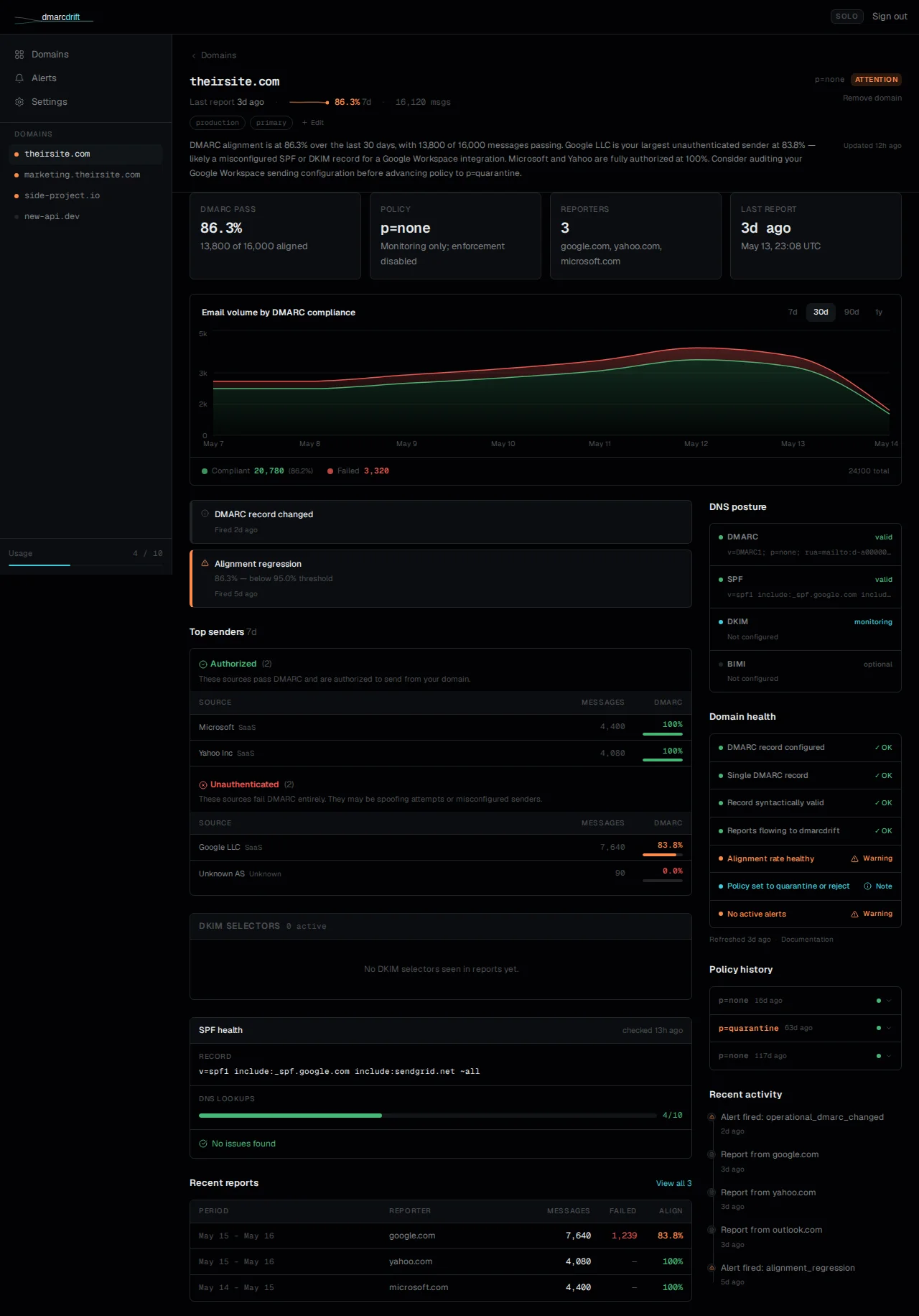
Task: Click the green Compliant legend dot
Action: tap(205, 471)
